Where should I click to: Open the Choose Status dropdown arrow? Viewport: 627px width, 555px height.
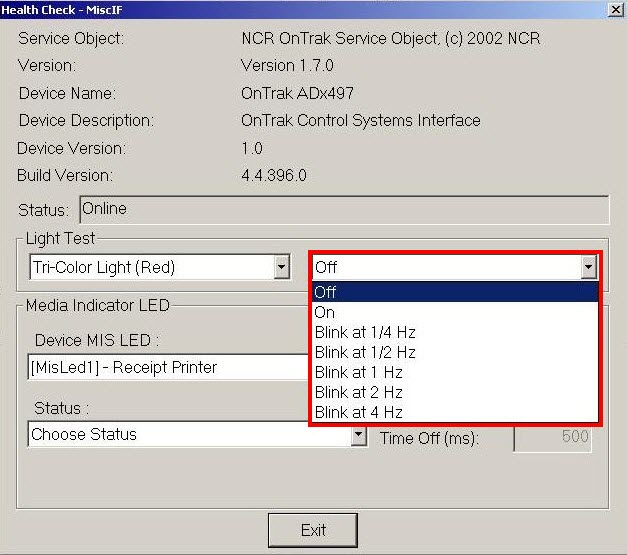tap(359, 434)
